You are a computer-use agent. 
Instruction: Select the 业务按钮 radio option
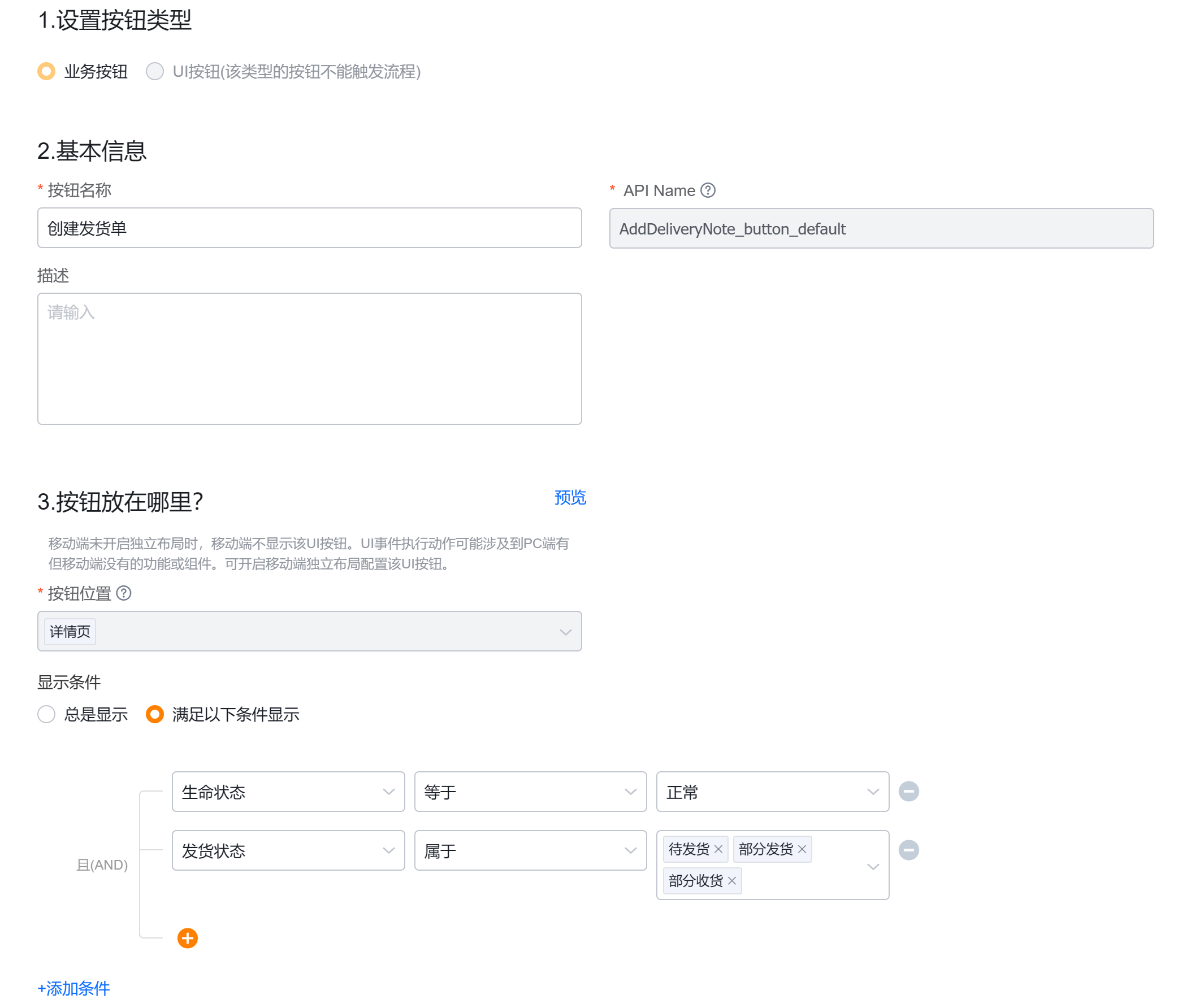46,72
